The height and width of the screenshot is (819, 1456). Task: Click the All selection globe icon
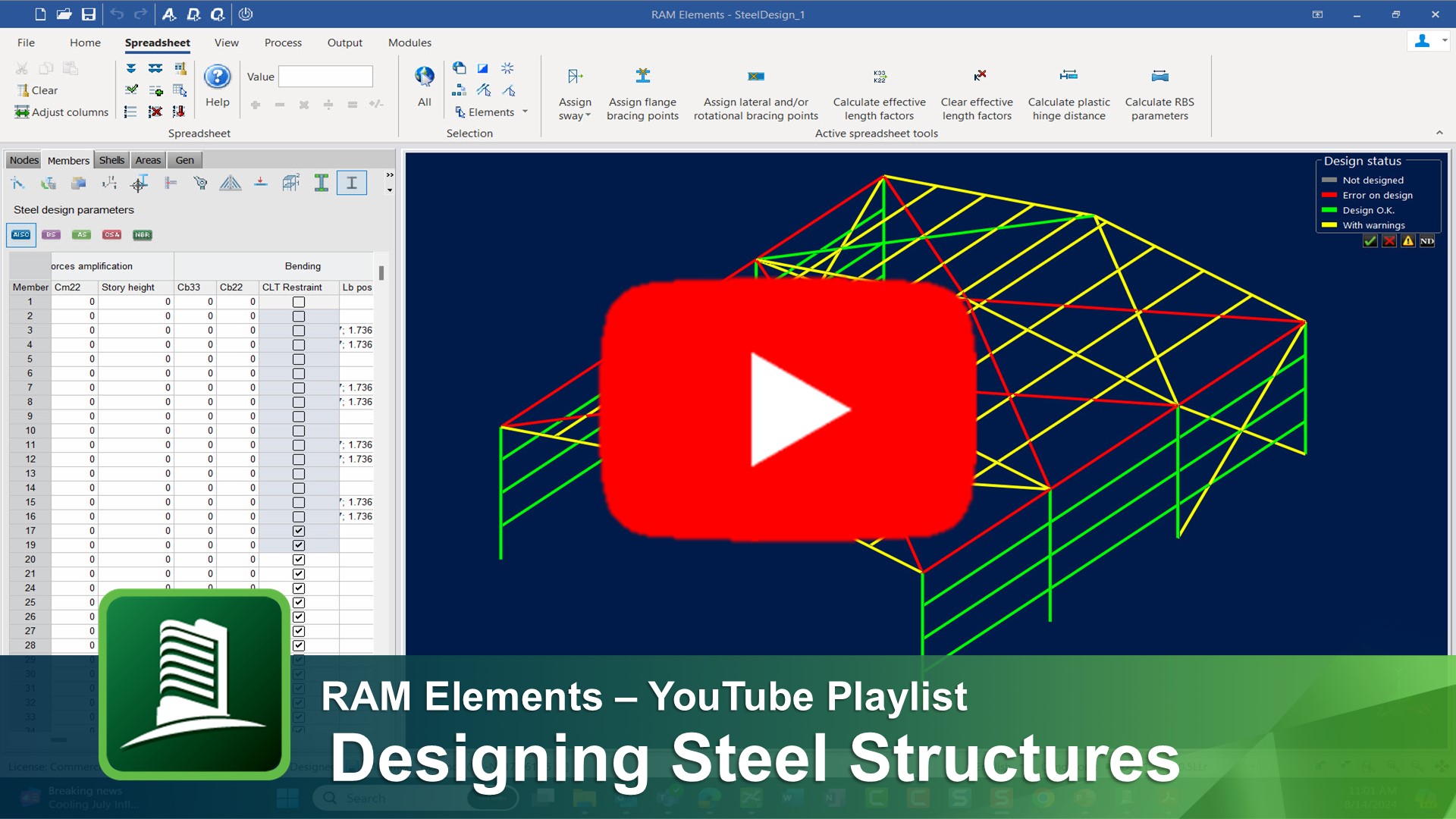click(x=425, y=76)
